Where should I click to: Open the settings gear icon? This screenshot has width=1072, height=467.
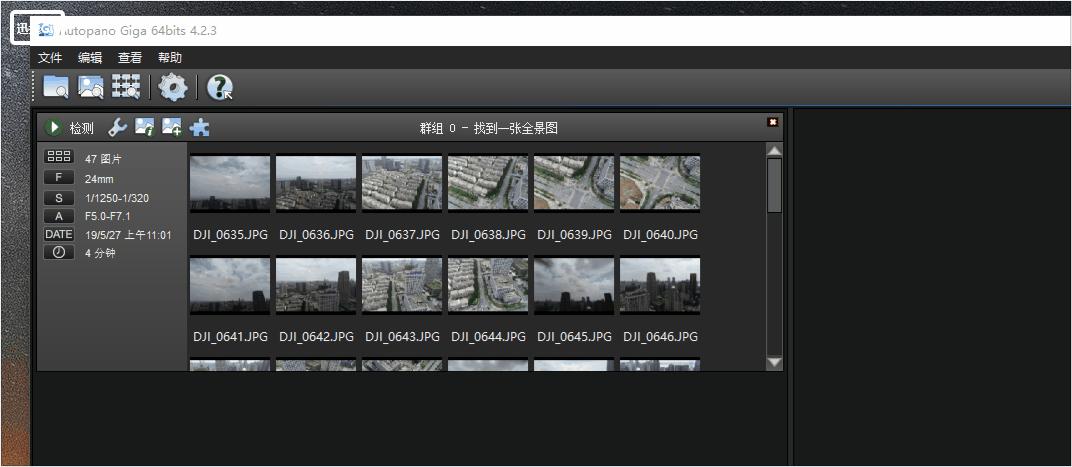click(x=172, y=87)
